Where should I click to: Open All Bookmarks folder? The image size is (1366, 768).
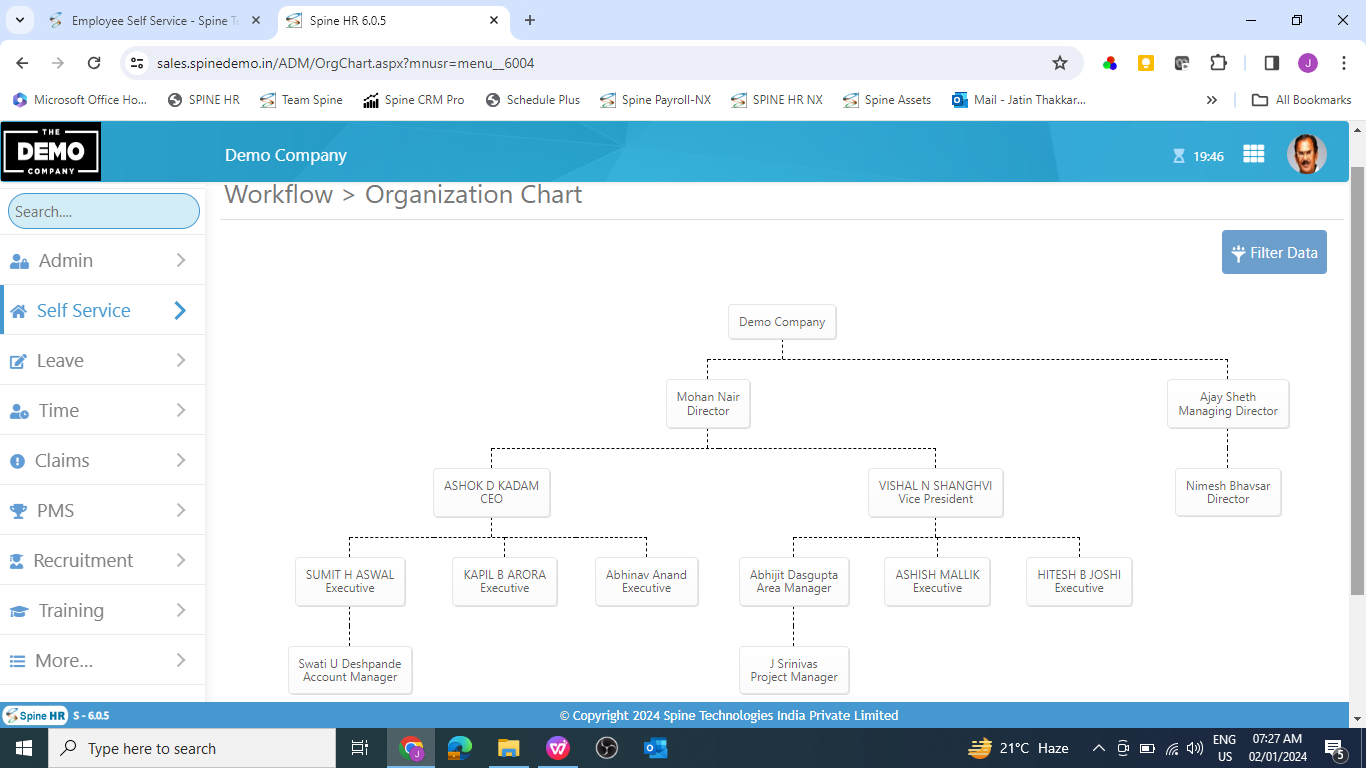pyautogui.click(x=1302, y=100)
